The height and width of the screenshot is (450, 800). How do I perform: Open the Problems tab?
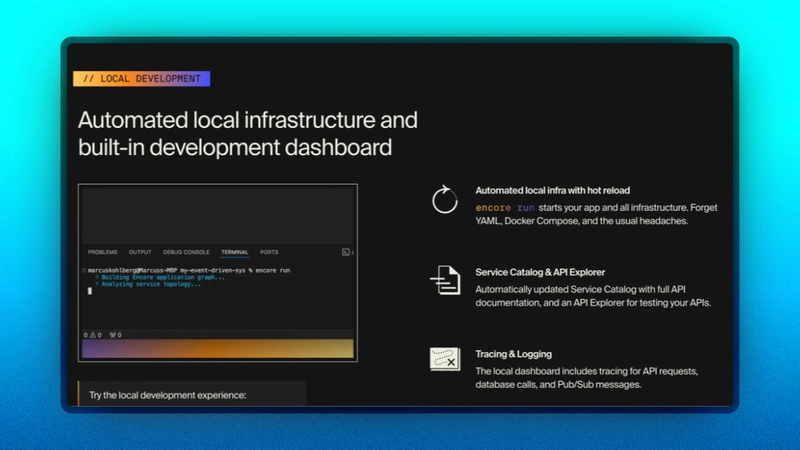pos(102,252)
